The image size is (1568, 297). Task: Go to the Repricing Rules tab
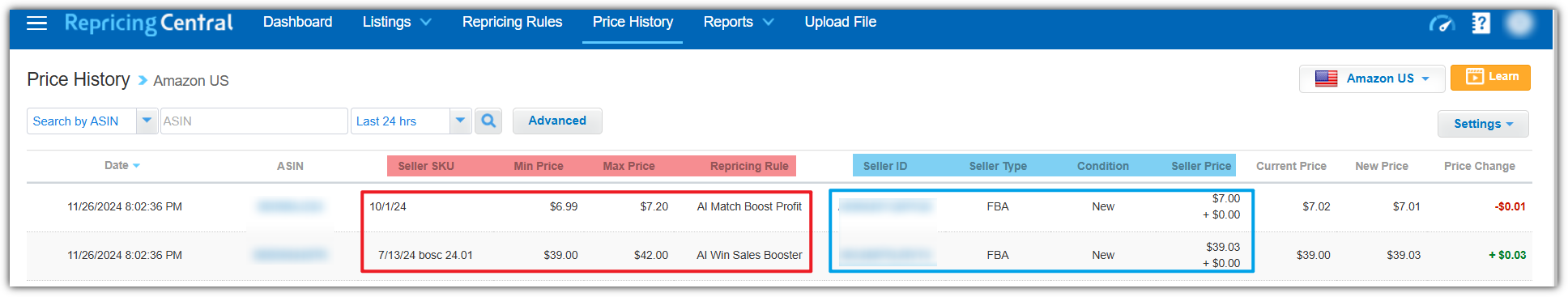point(512,22)
